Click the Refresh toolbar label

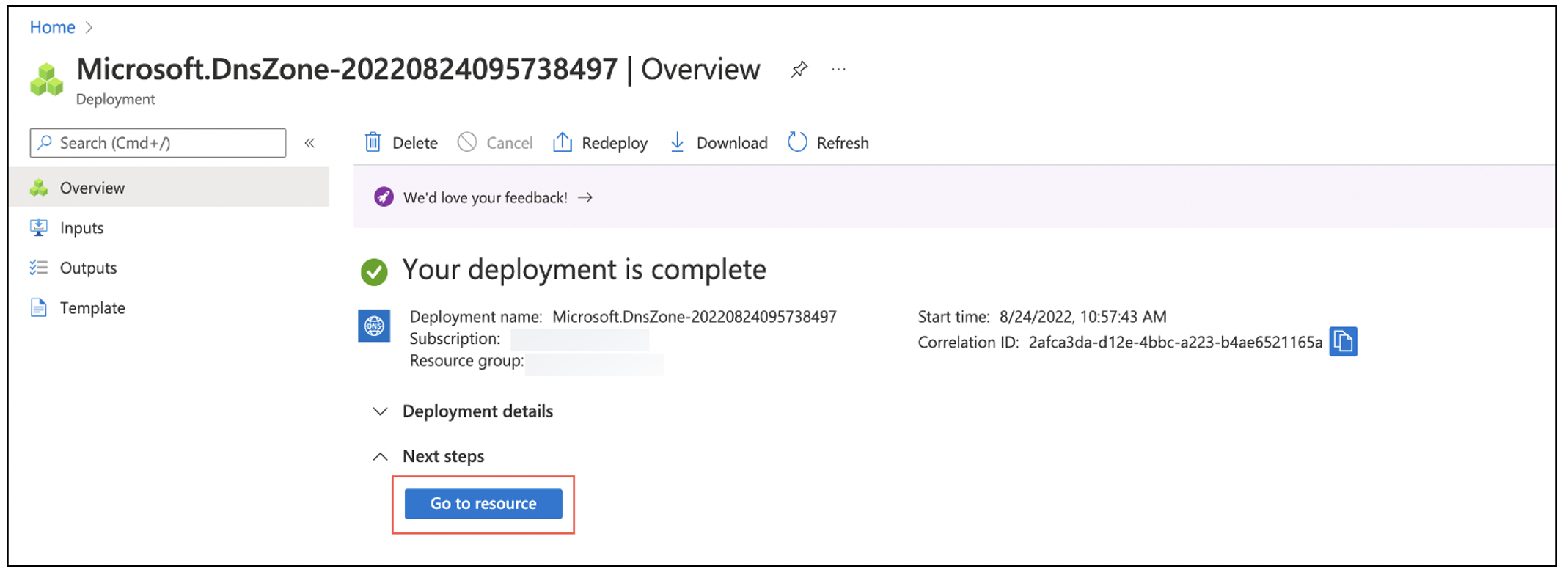tap(843, 143)
